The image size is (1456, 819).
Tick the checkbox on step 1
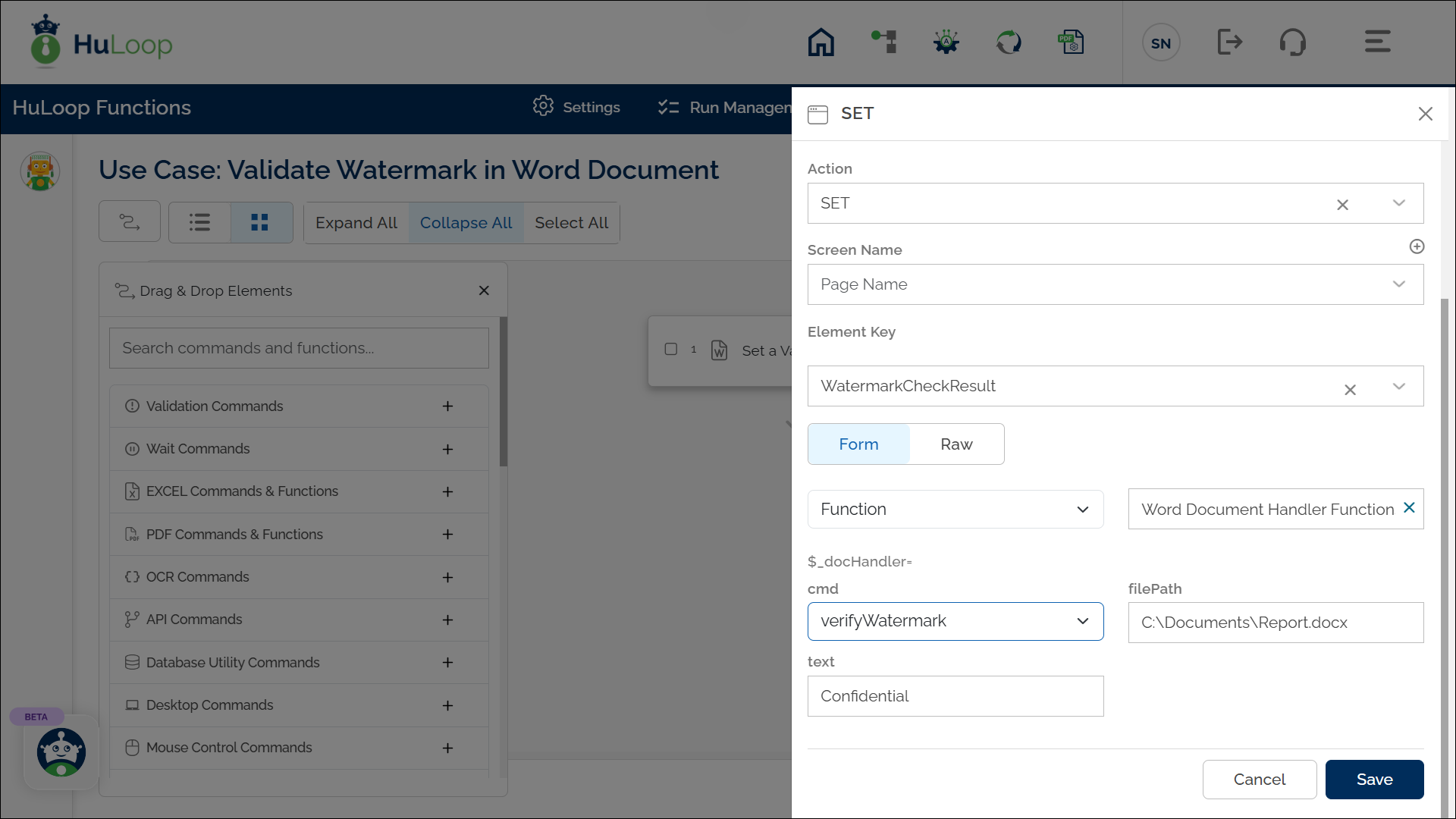pyautogui.click(x=671, y=350)
